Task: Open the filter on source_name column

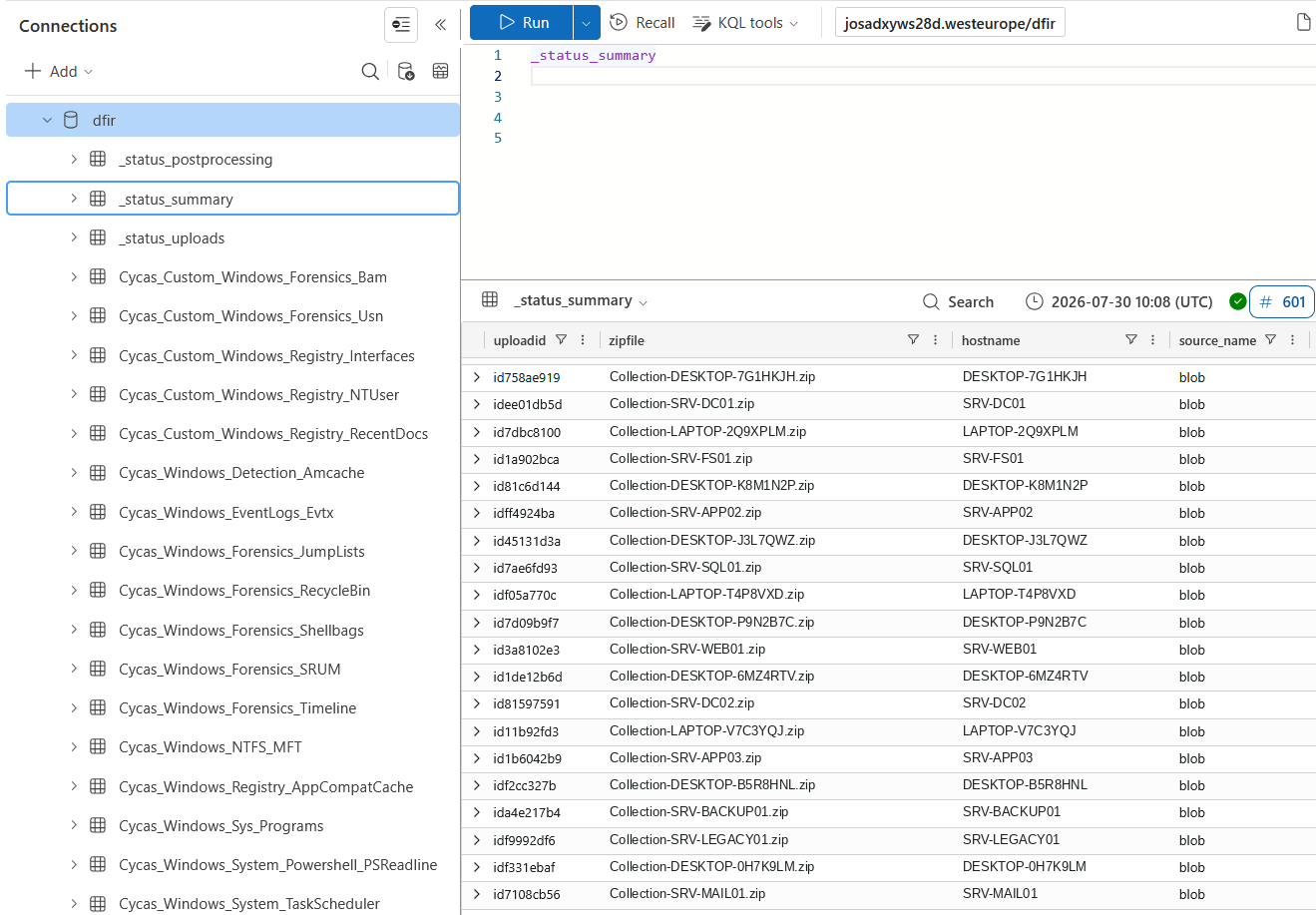Action: click(x=1270, y=339)
